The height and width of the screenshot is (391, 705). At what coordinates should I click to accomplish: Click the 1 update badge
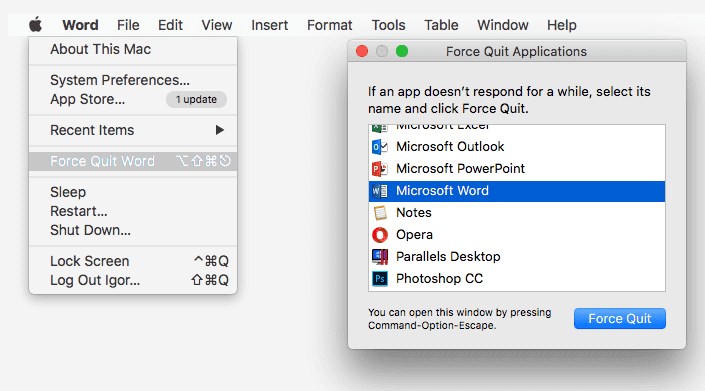196,99
